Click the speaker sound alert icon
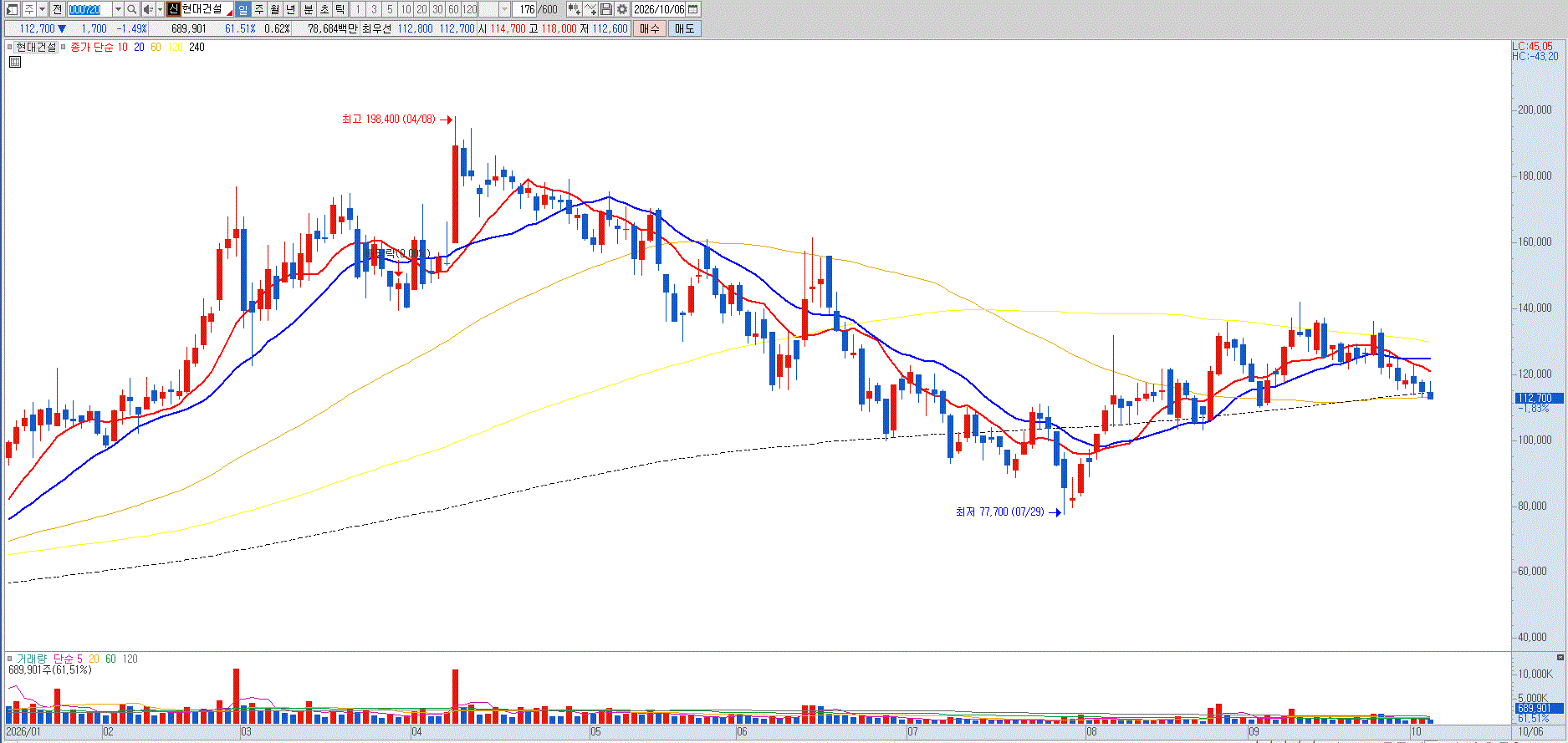The width and height of the screenshot is (1568, 743). click(x=148, y=9)
